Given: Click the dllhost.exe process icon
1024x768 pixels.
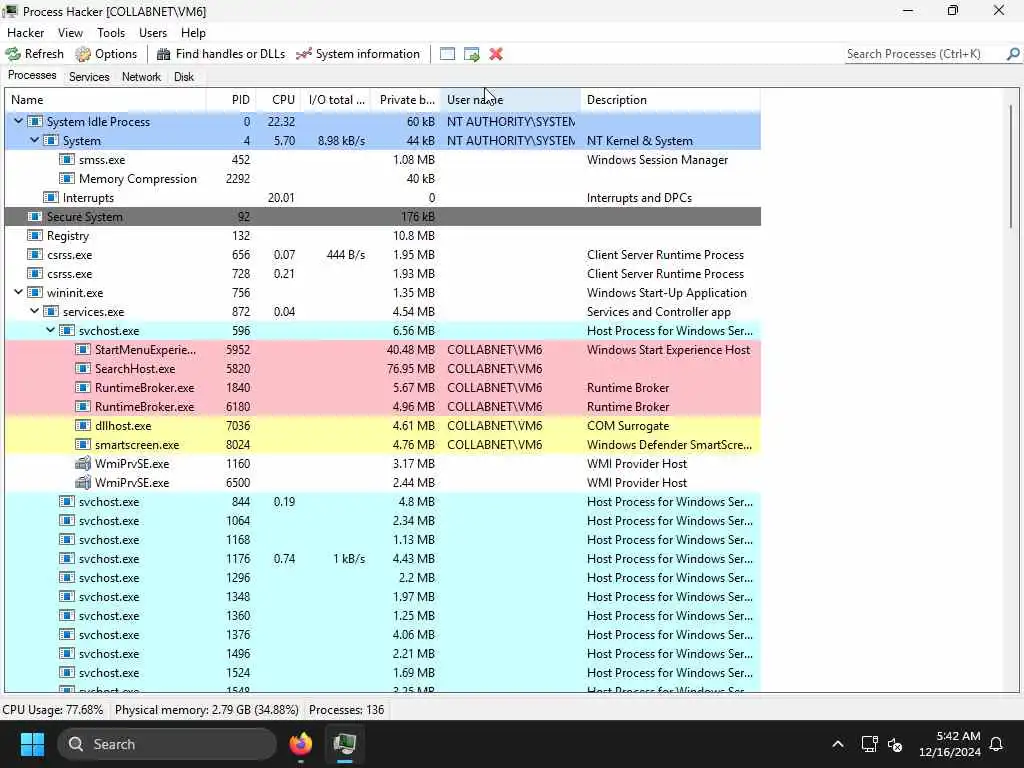Looking at the screenshot, I should click(83, 425).
